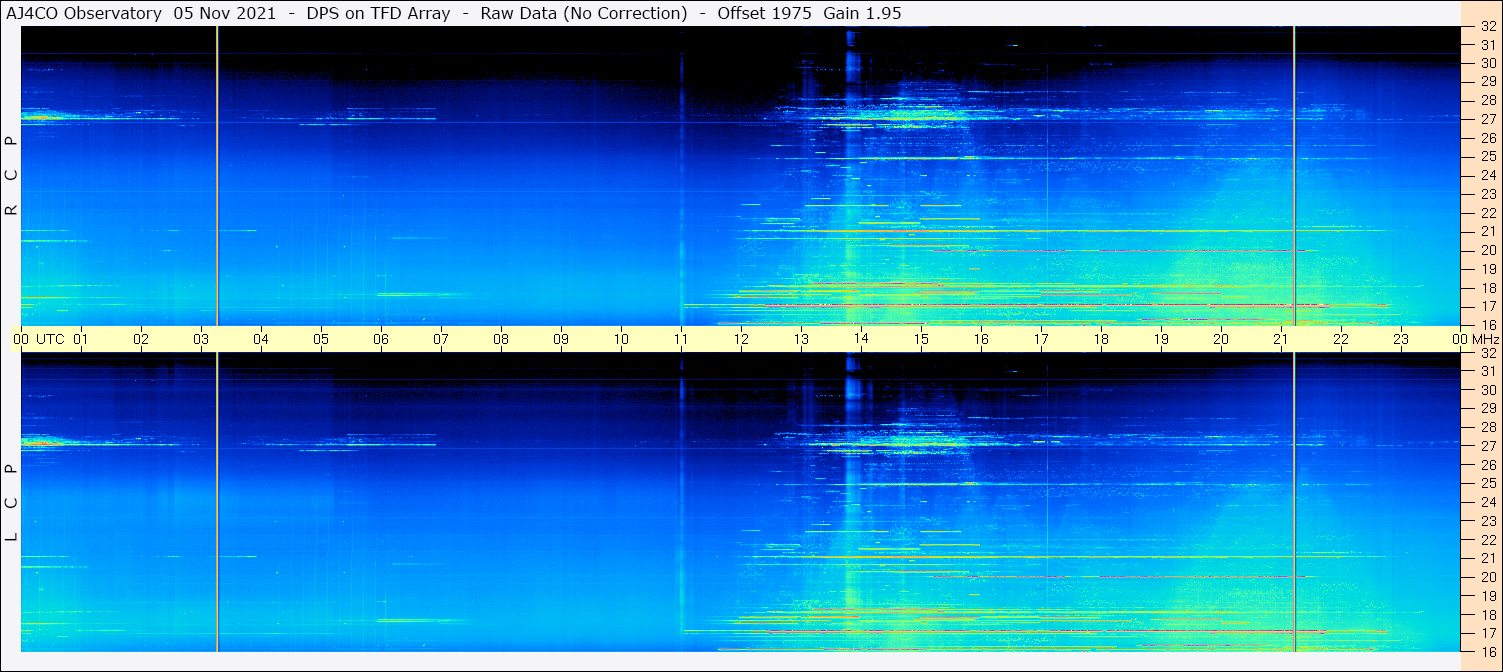The height and width of the screenshot is (672, 1503).
Task: Click the 09 hour tick label
Action: coord(561,339)
